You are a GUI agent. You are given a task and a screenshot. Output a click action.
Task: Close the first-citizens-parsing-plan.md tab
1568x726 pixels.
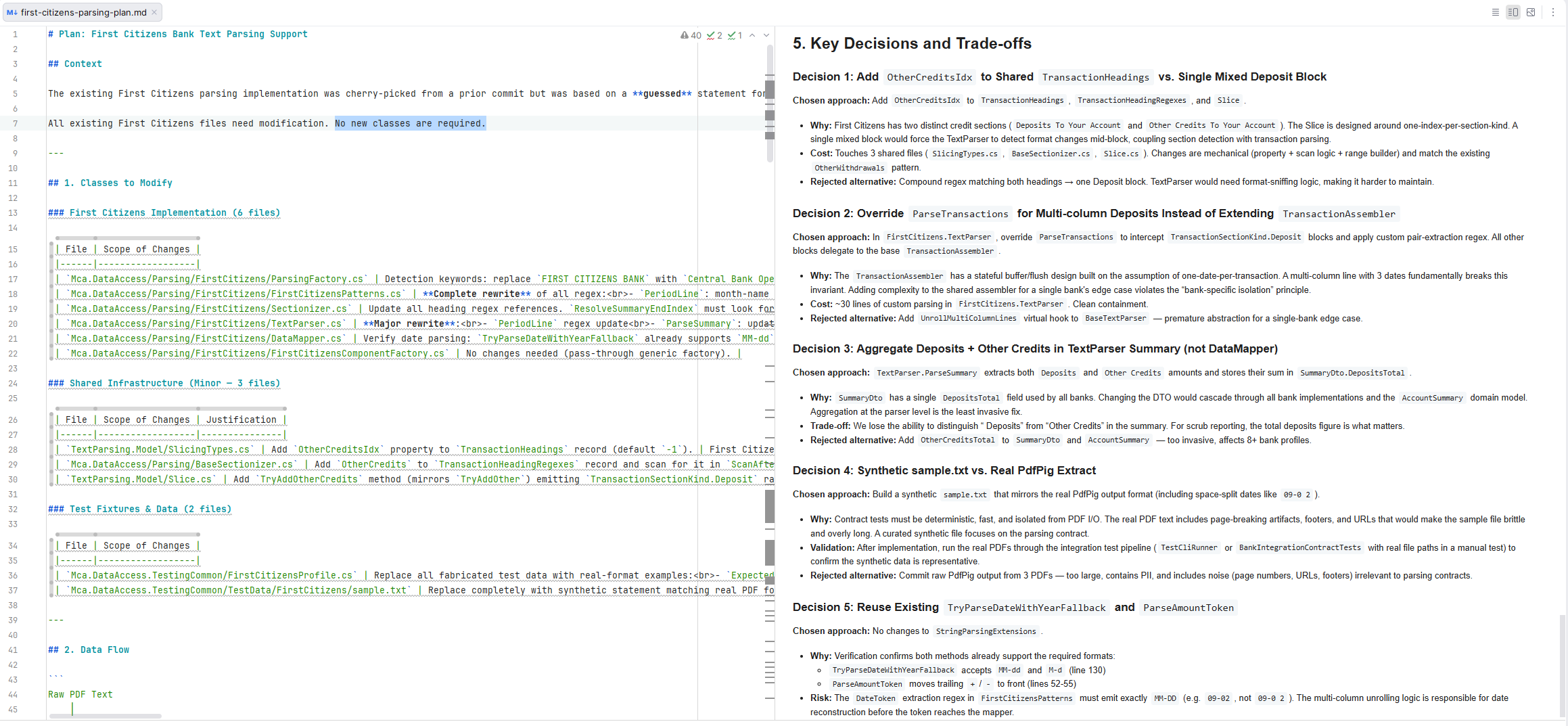(x=154, y=12)
